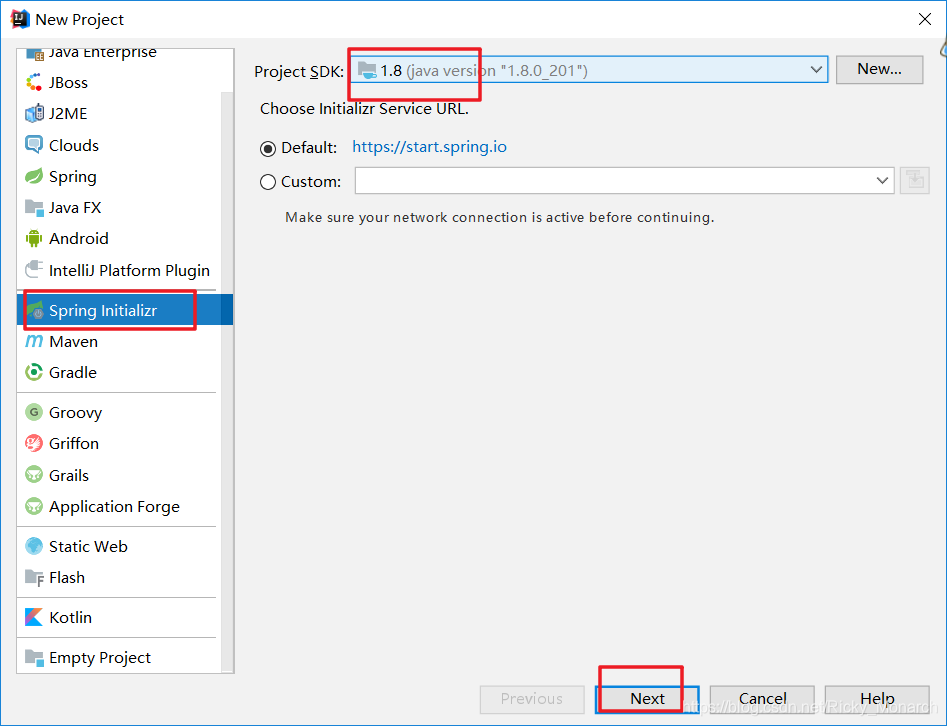Choose the J2ME project type
947x726 pixels.
point(120,114)
